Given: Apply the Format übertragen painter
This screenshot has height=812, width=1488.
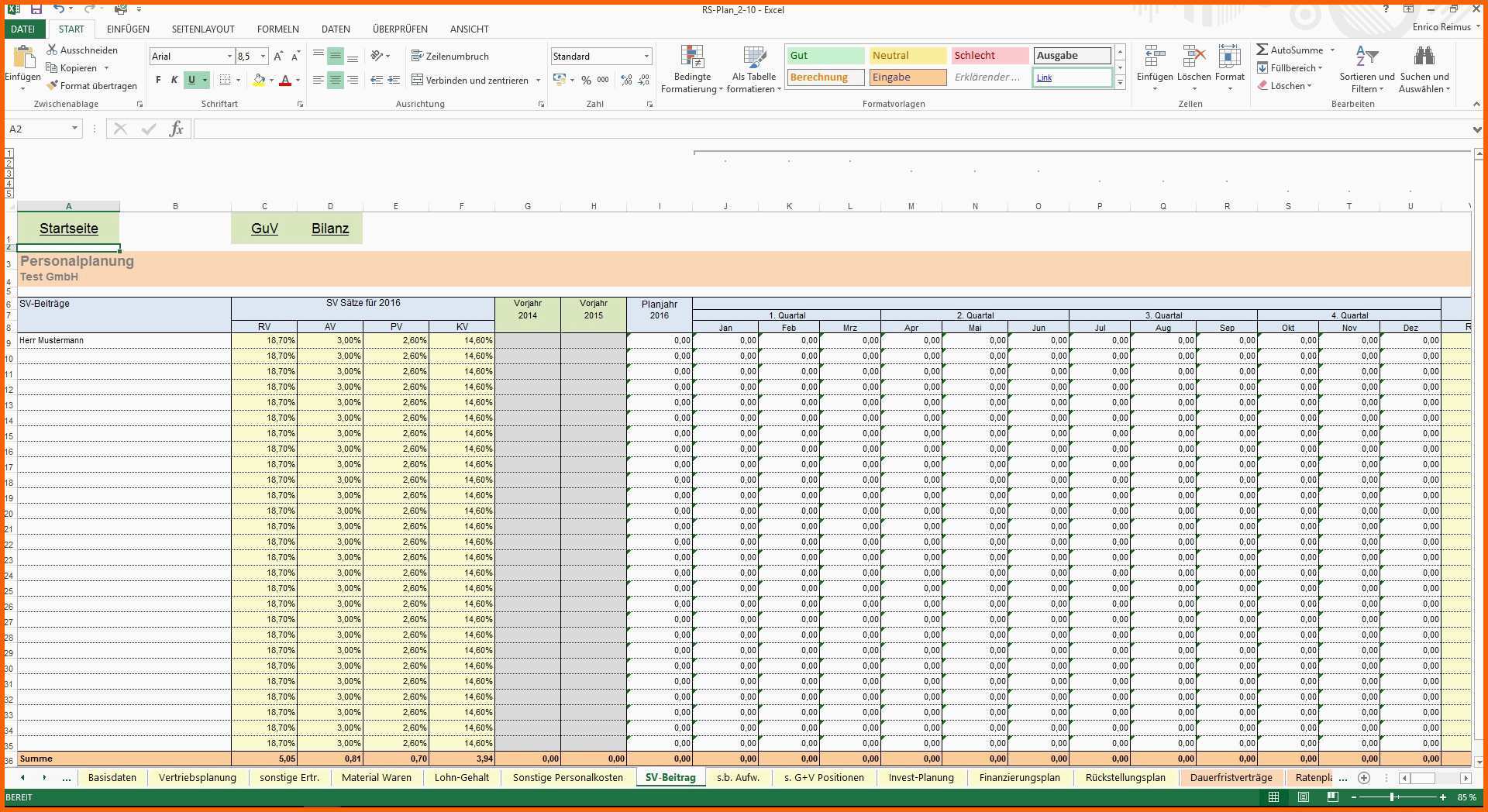Looking at the screenshot, I should coord(91,85).
